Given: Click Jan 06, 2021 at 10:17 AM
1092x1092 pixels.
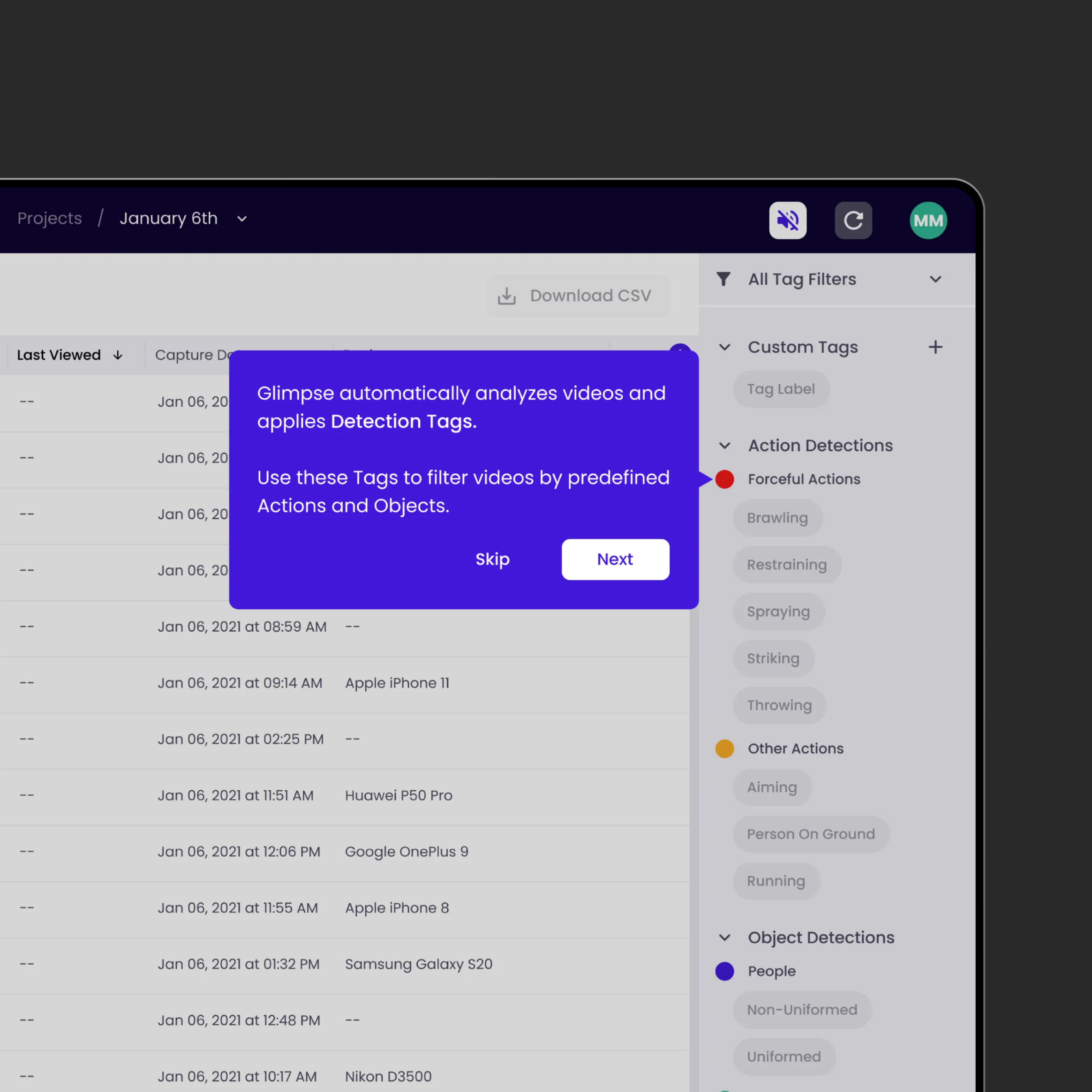Looking at the screenshot, I should click(x=237, y=1076).
